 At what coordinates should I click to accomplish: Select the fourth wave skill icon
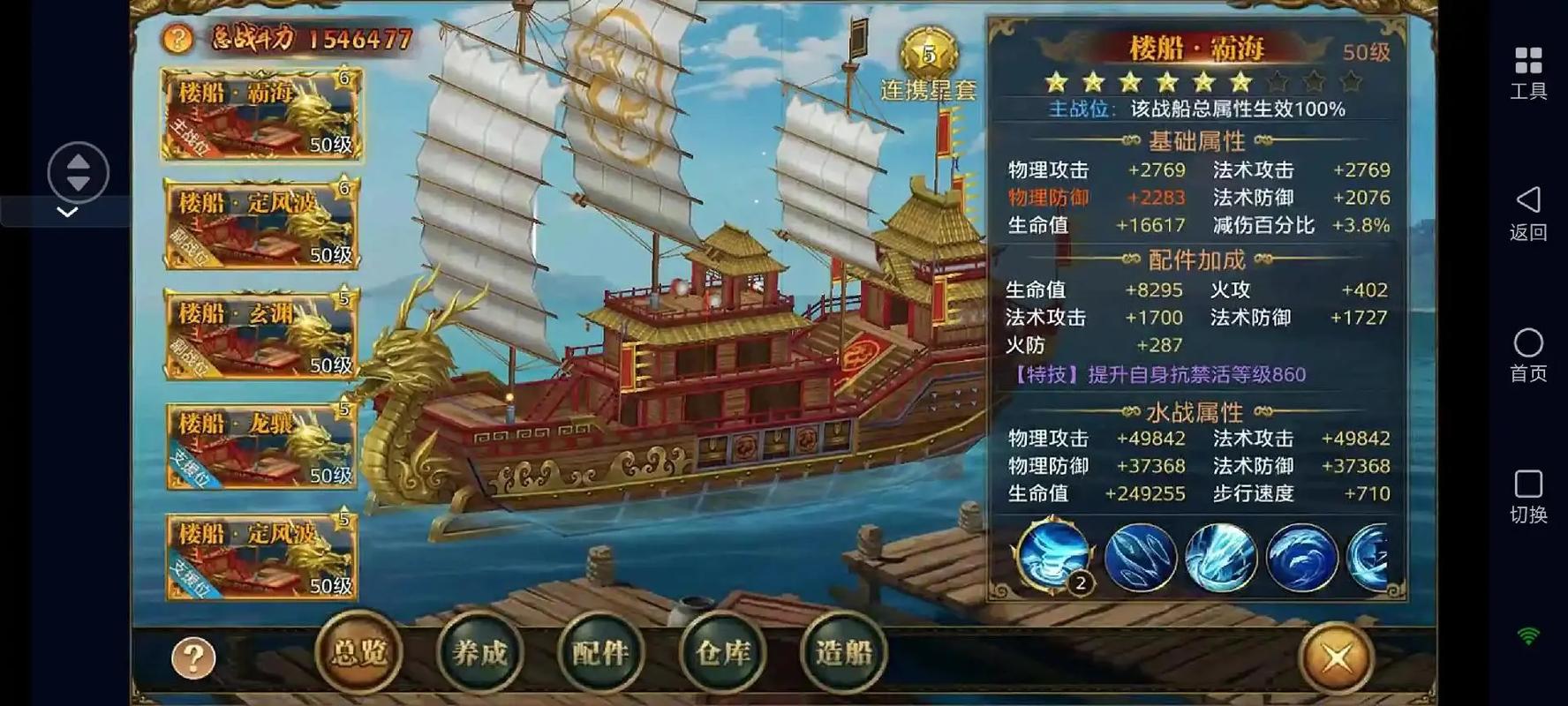tap(1301, 557)
